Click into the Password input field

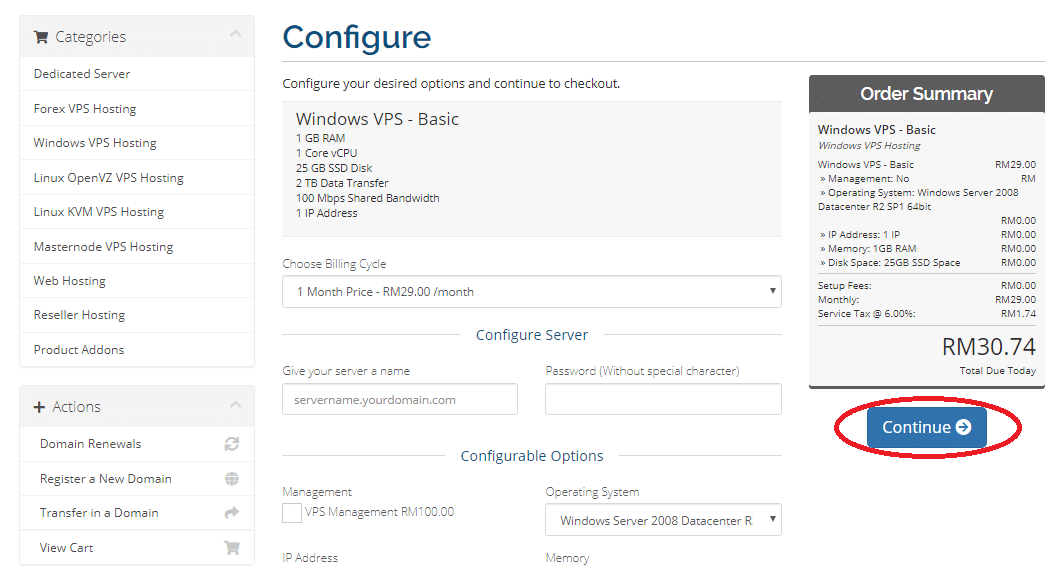pos(663,399)
